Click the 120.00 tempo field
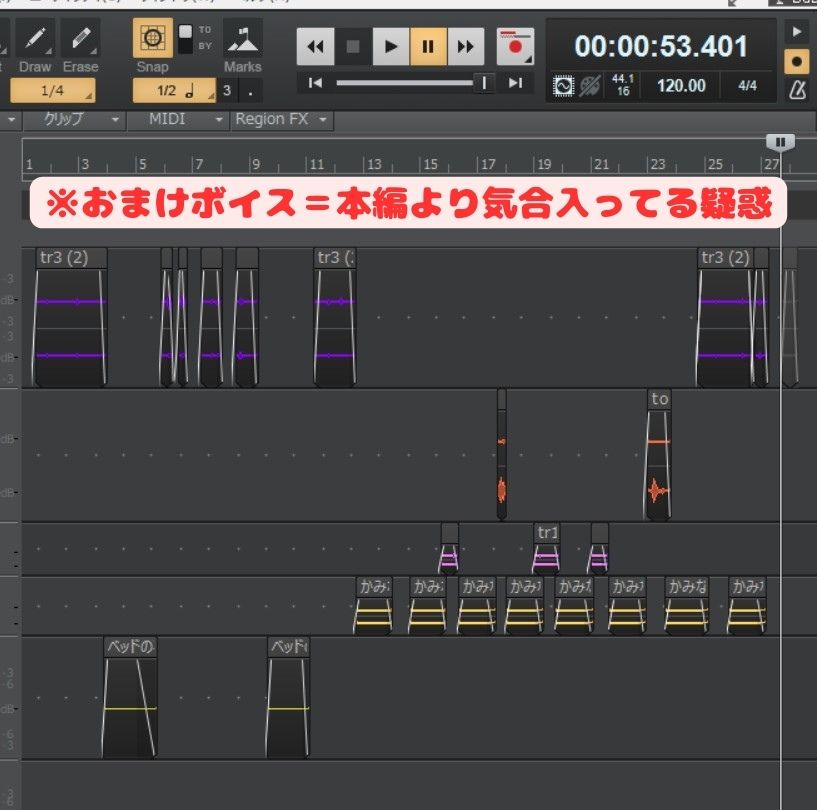This screenshot has width=817, height=810. tap(682, 85)
